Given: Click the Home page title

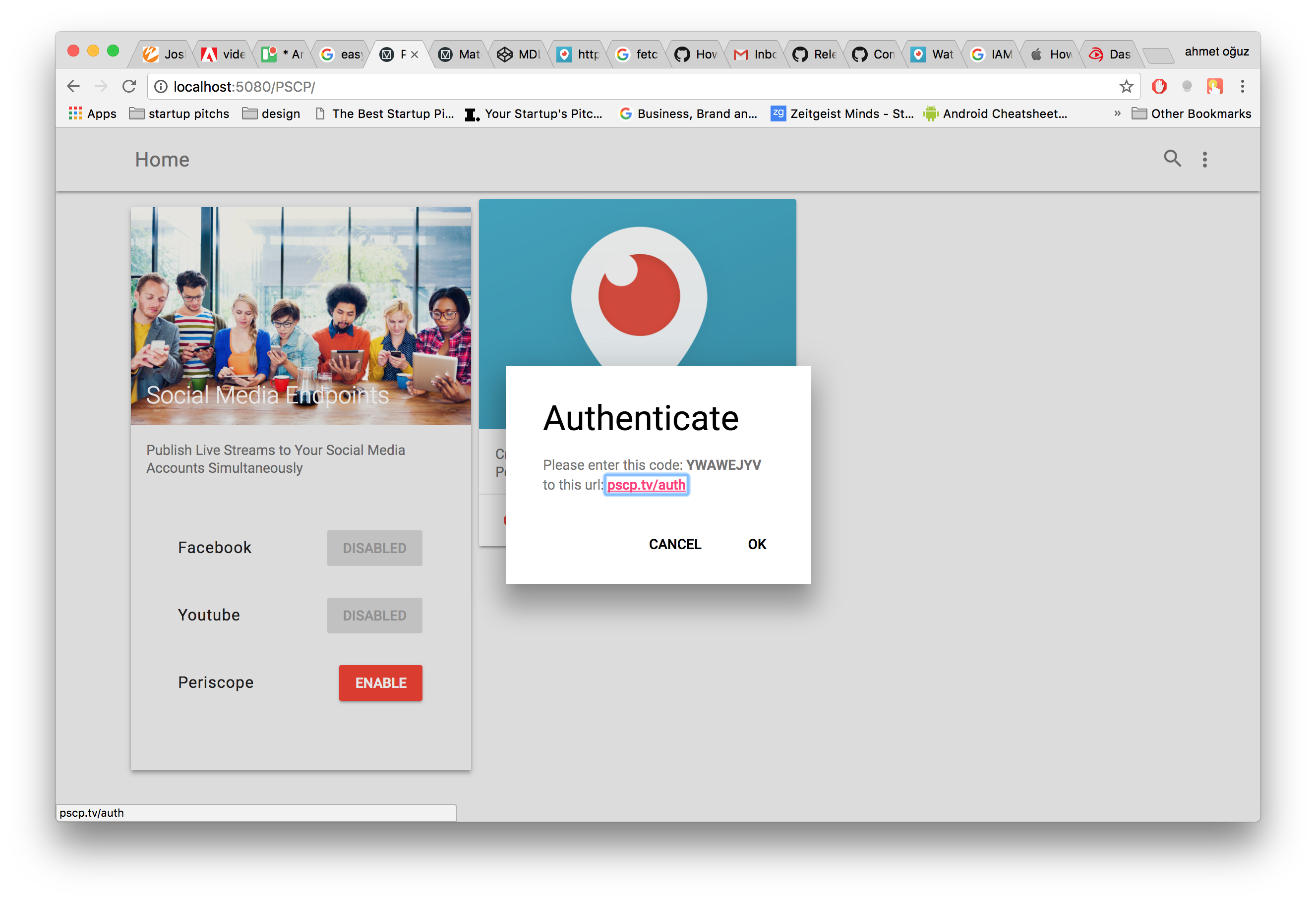Looking at the screenshot, I should (x=162, y=160).
